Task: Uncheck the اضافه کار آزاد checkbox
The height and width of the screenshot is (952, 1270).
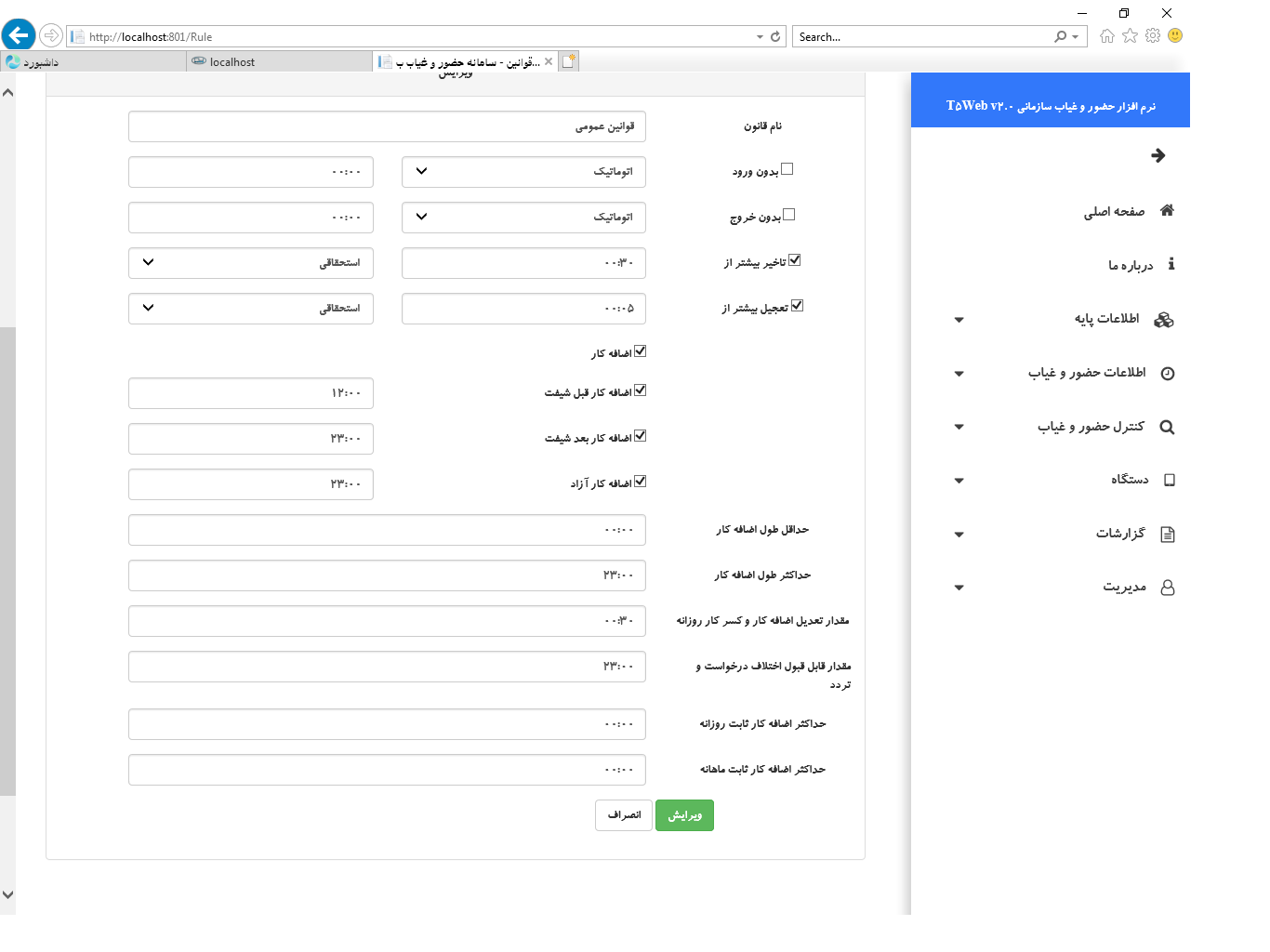Action: pos(641,481)
